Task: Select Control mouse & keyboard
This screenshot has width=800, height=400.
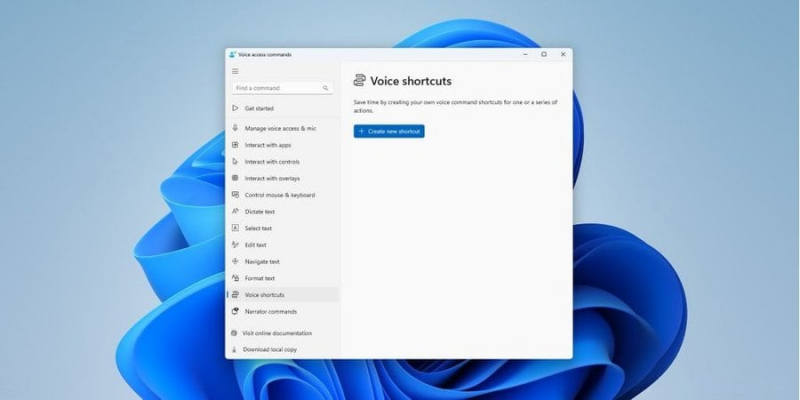Action: 282,195
